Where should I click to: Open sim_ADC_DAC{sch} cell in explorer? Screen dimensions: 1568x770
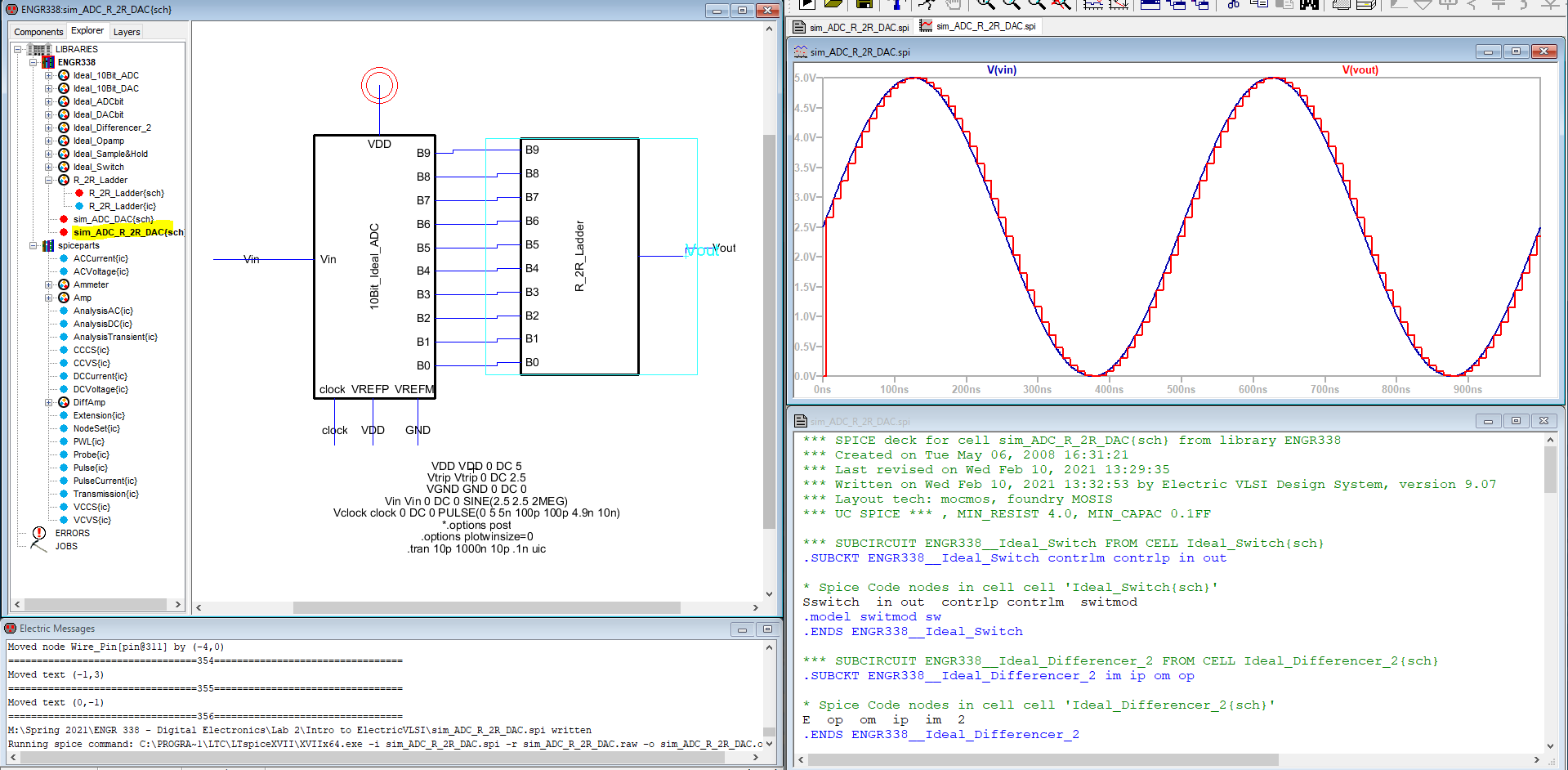coord(113,219)
